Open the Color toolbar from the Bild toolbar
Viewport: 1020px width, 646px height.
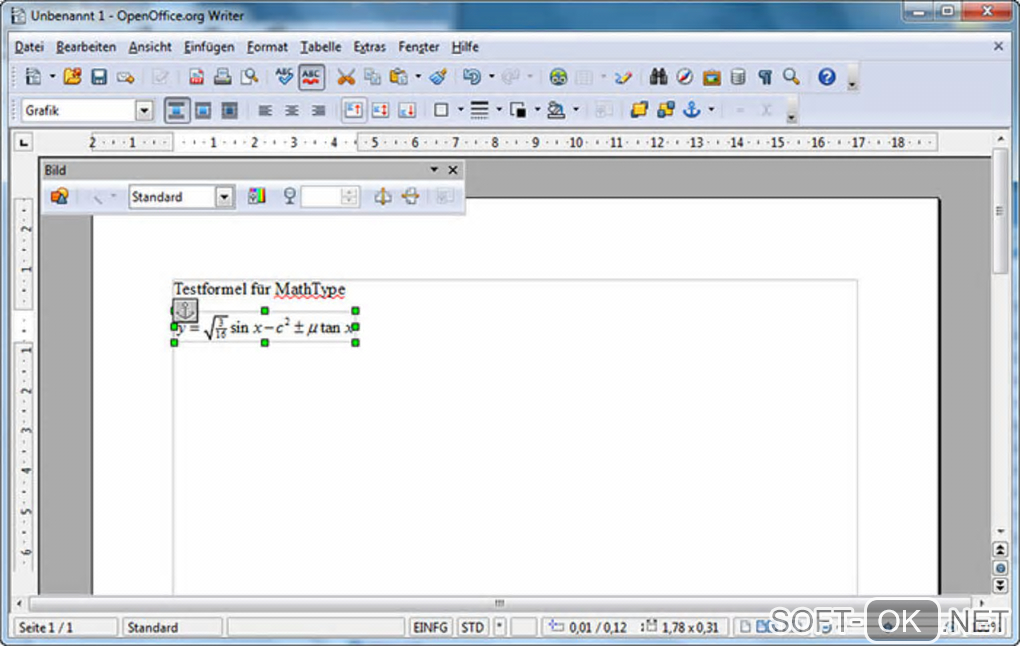point(257,196)
